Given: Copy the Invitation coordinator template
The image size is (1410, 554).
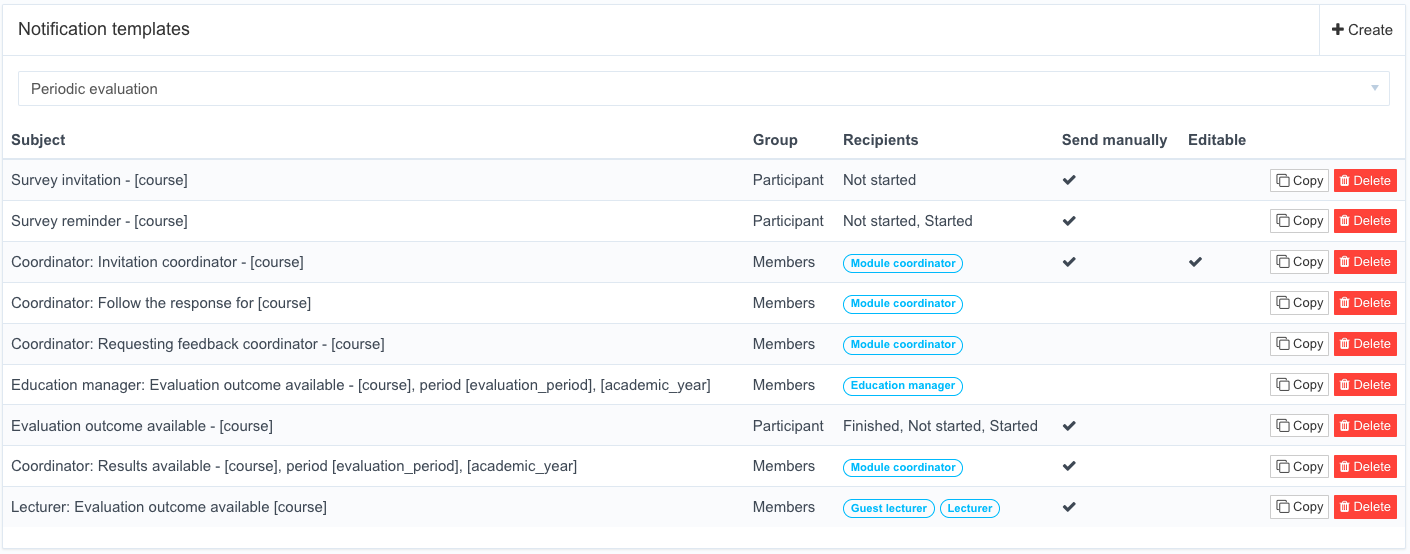Looking at the screenshot, I should [1299, 262].
